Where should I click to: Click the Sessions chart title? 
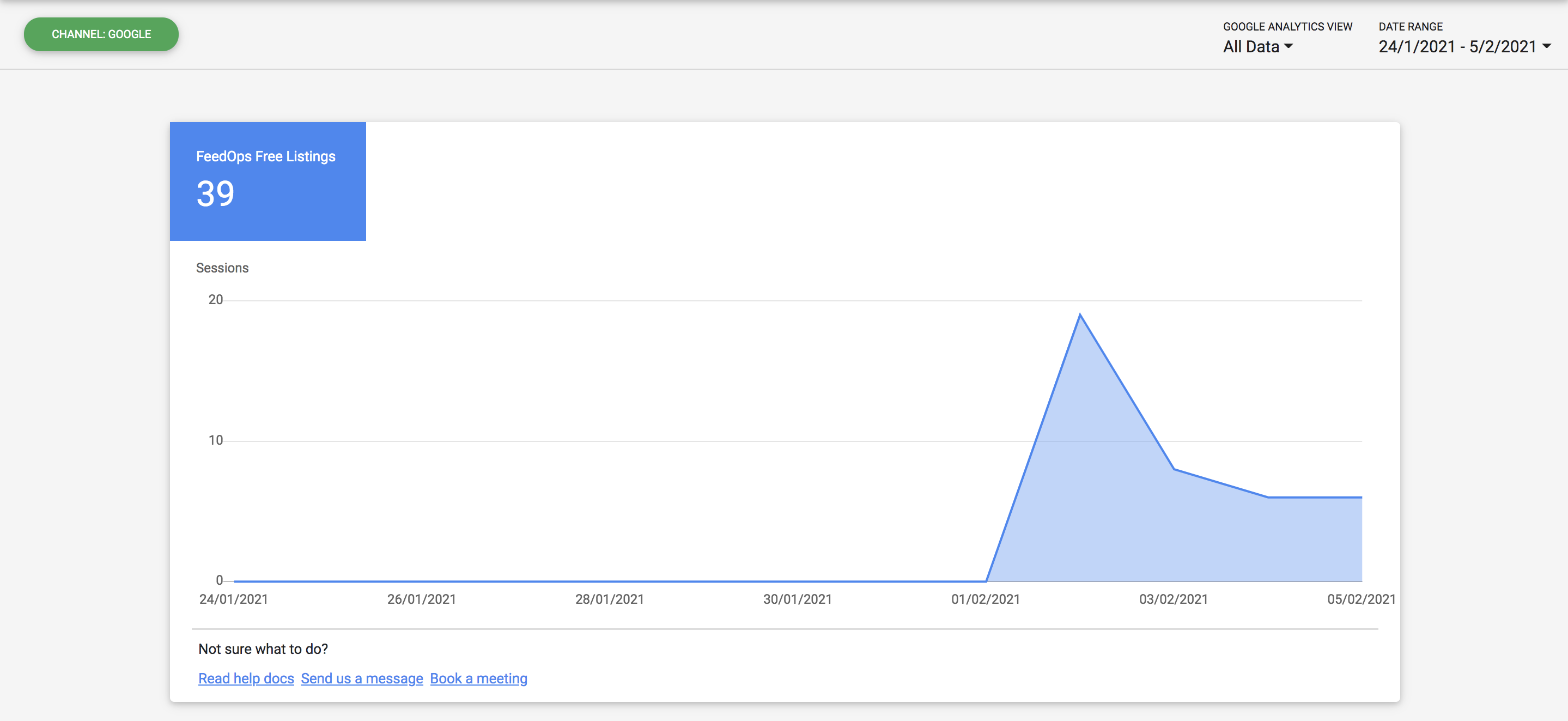pos(222,268)
